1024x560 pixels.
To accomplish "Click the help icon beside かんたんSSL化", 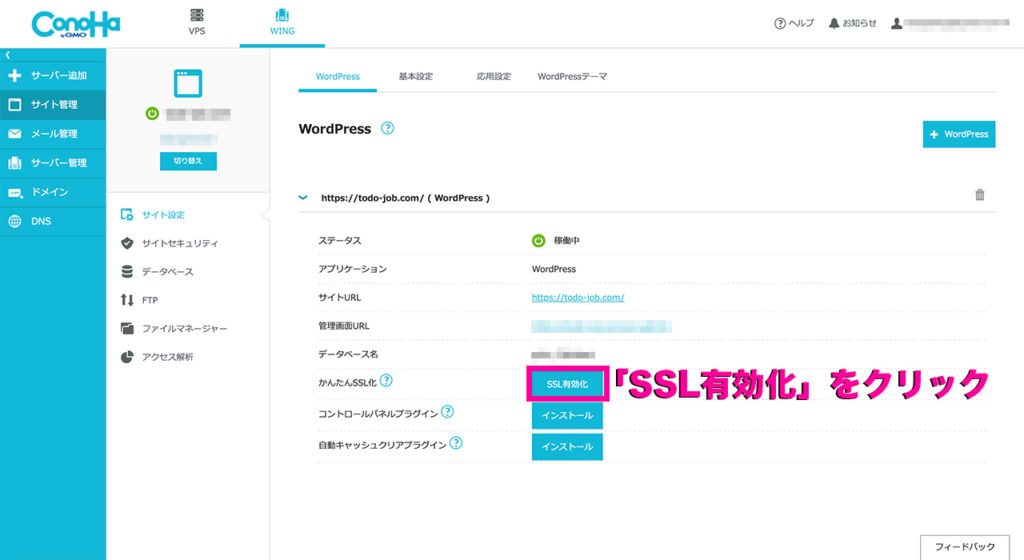I will tap(386, 381).
